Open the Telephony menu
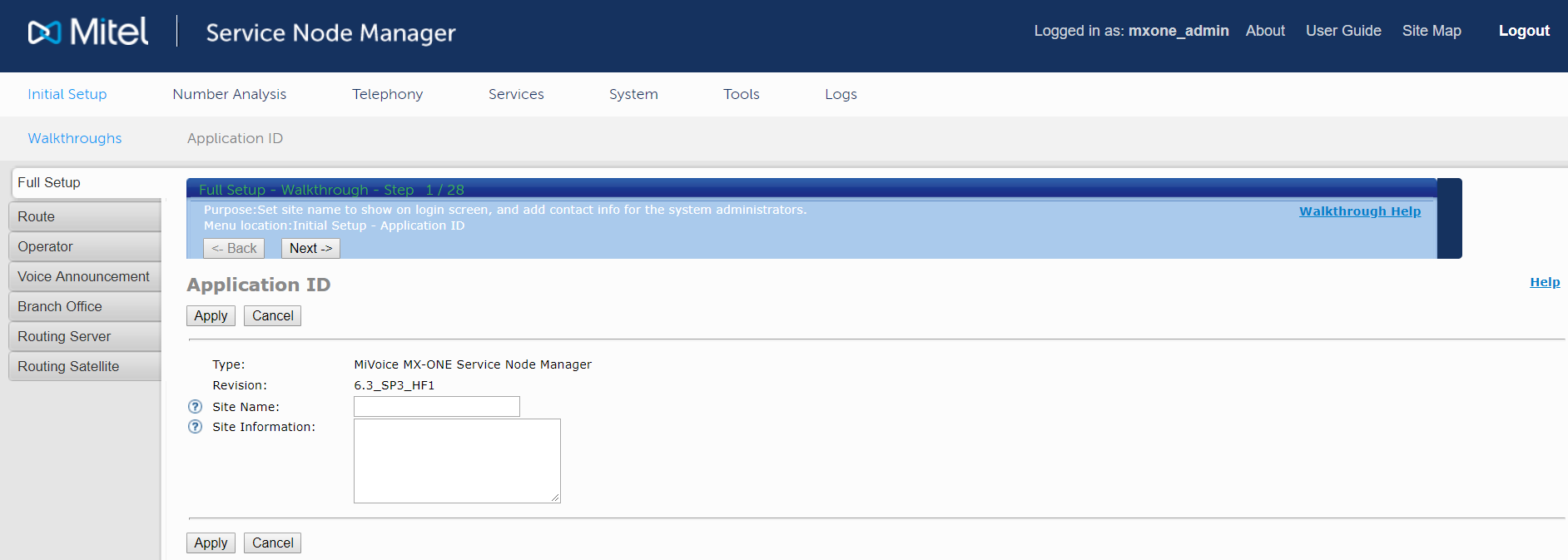This screenshot has height=560, width=1568. click(388, 94)
